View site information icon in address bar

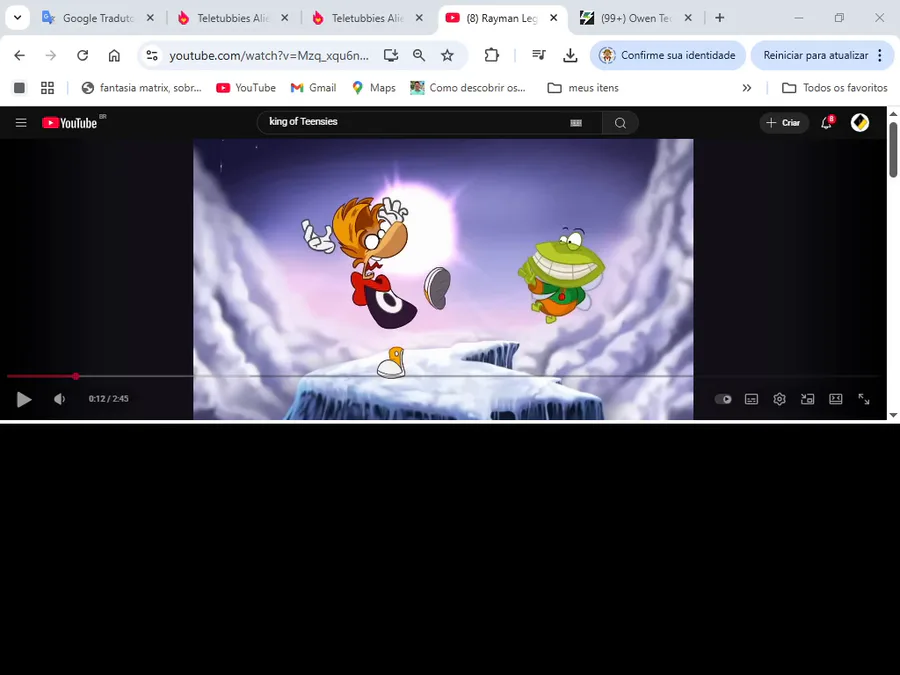(x=152, y=55)
